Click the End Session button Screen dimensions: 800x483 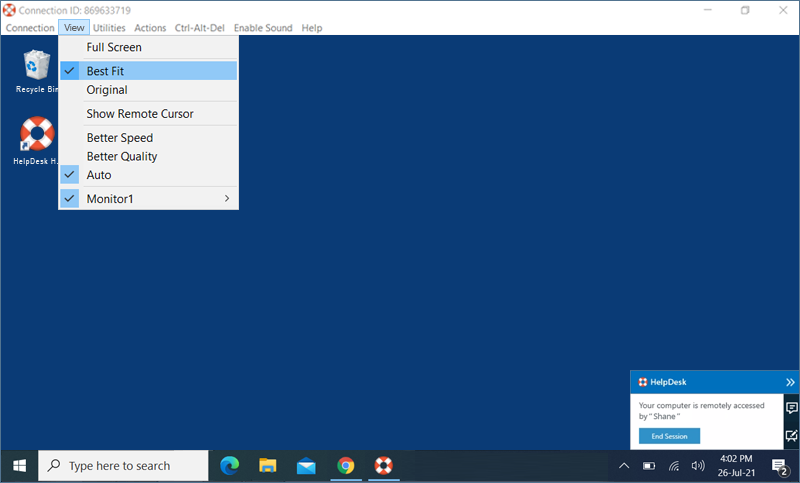pyautogui.click(x=669, y=436)
